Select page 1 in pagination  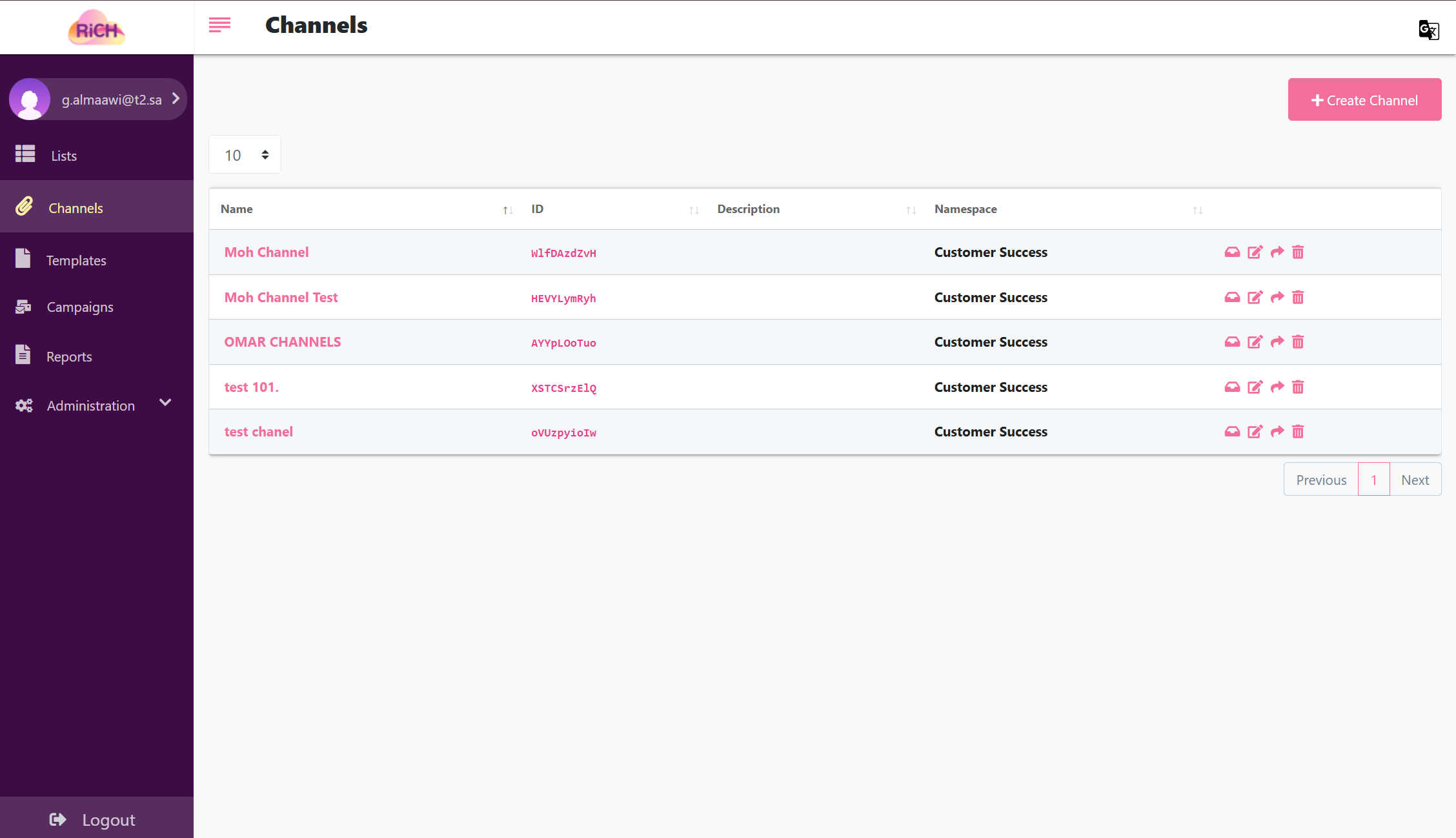click(x=1374, y=480)
